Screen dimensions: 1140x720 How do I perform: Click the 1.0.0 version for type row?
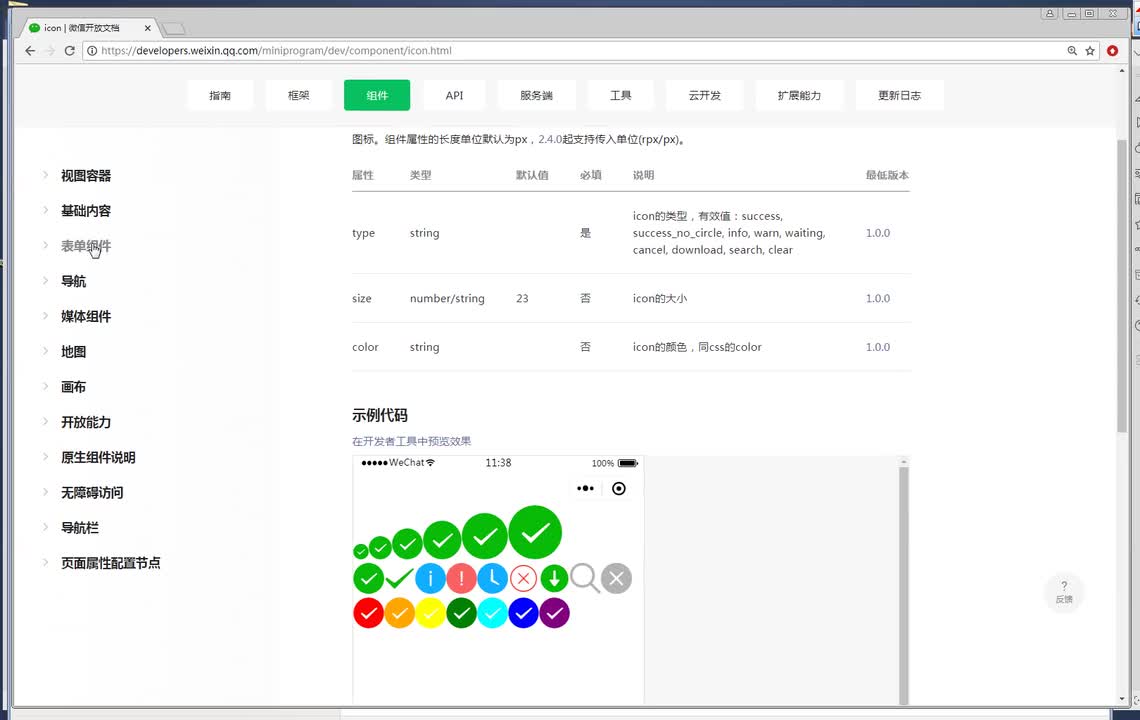[x=878, y=233]
